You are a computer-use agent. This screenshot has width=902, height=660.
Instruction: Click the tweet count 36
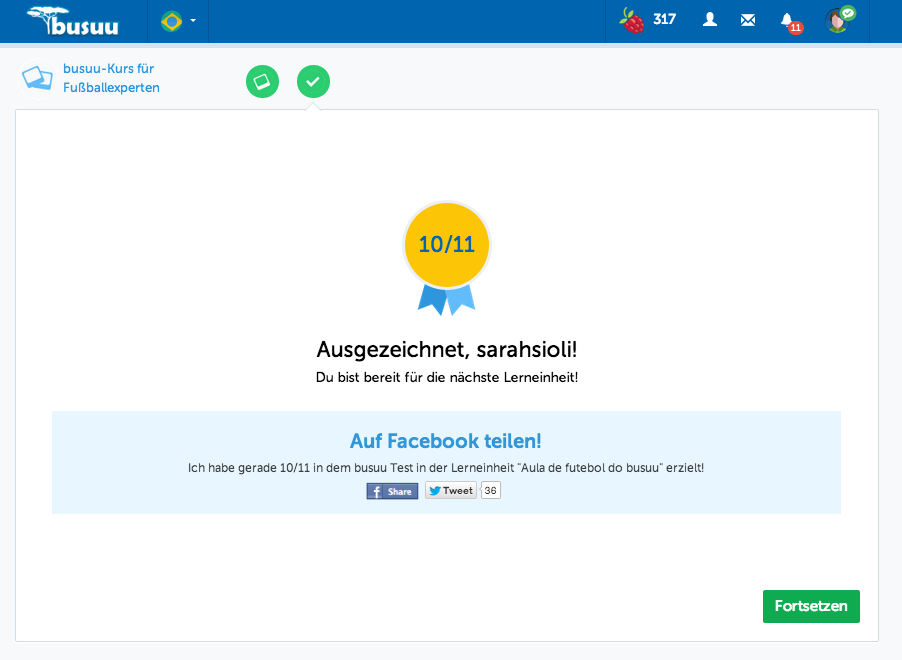tap(491, 490)
